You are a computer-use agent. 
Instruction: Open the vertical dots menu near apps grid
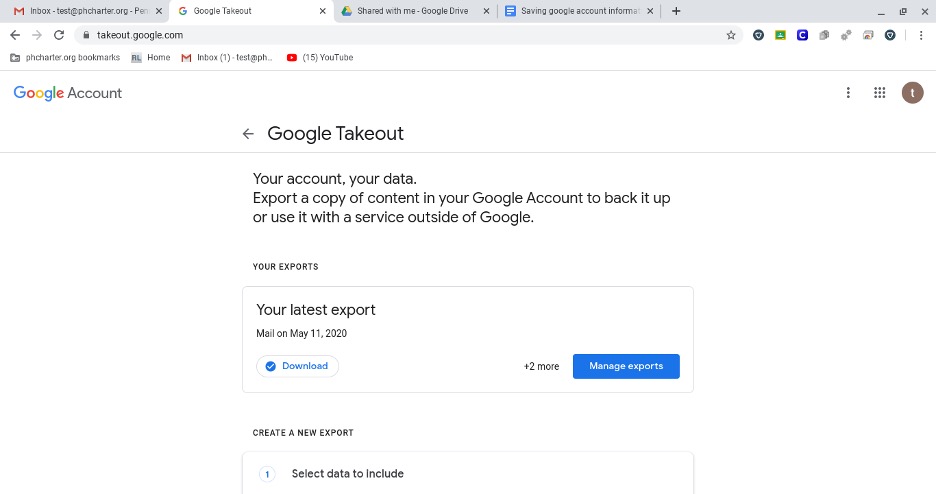pos(848,92)
